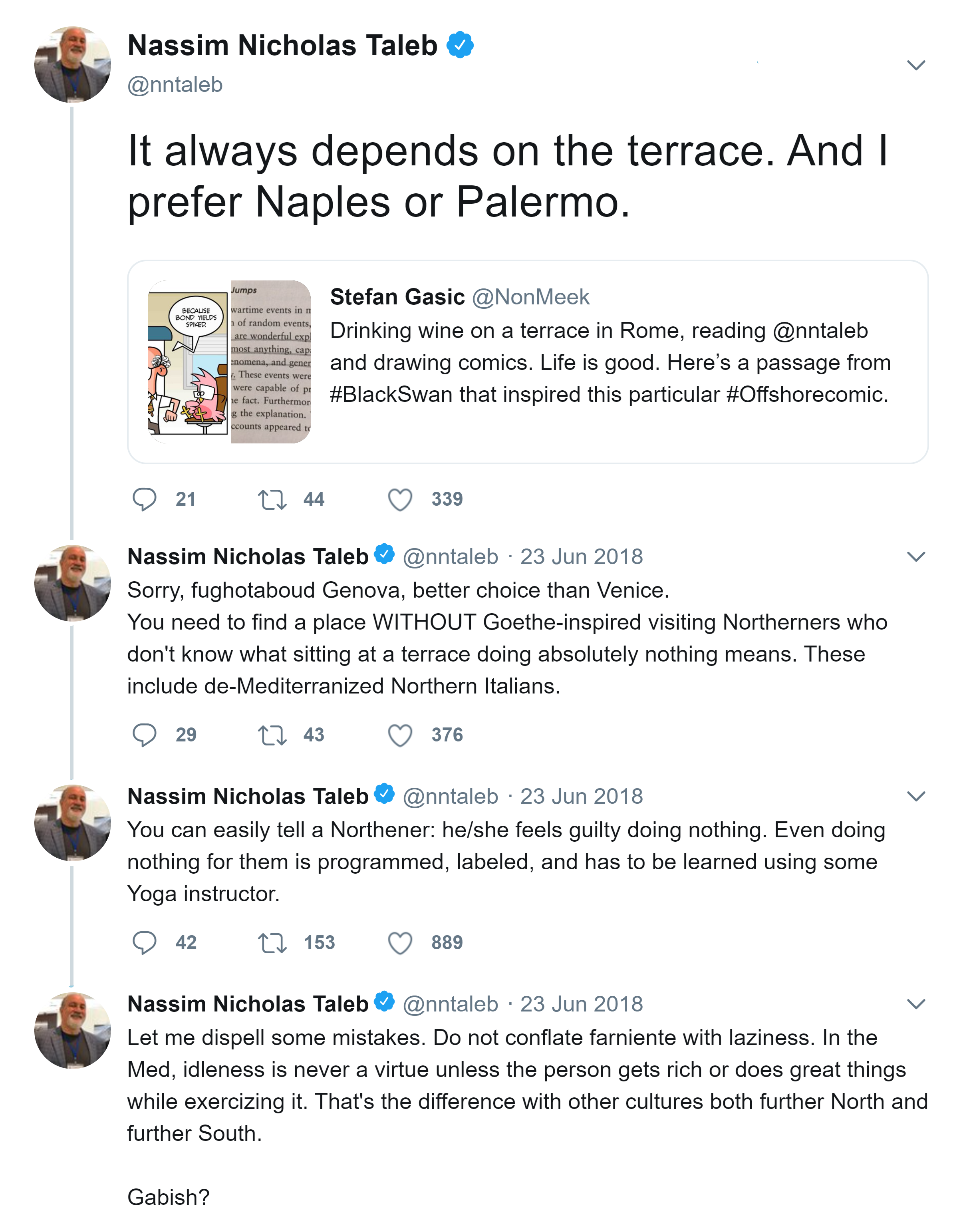Retweet the Northener tweet with 153 retweets
The image size is (961, 1232).
(272, 942)
